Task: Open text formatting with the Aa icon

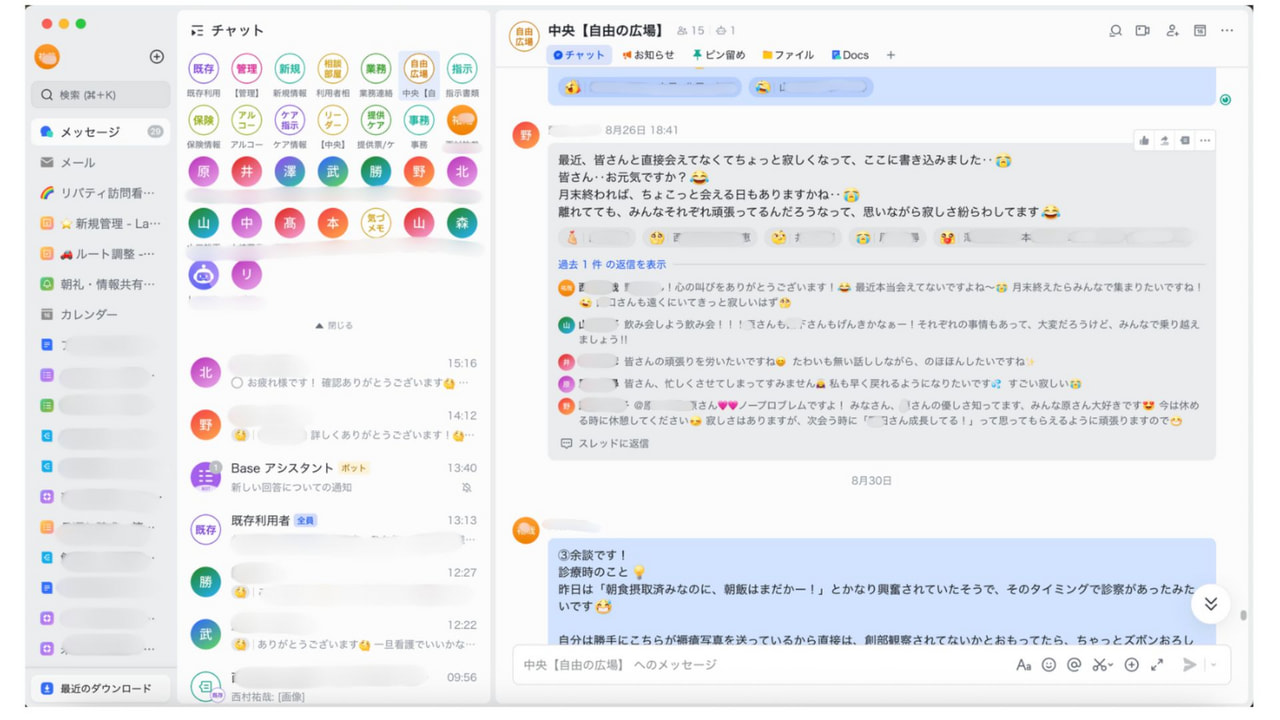Action: (x=1022, y=664)
